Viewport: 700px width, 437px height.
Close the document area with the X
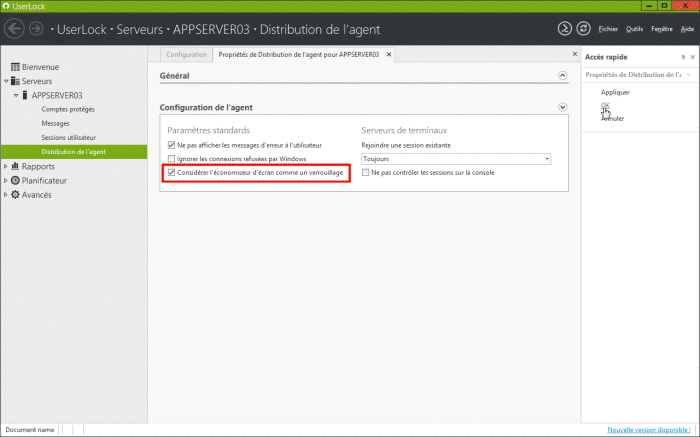point(575,54)
